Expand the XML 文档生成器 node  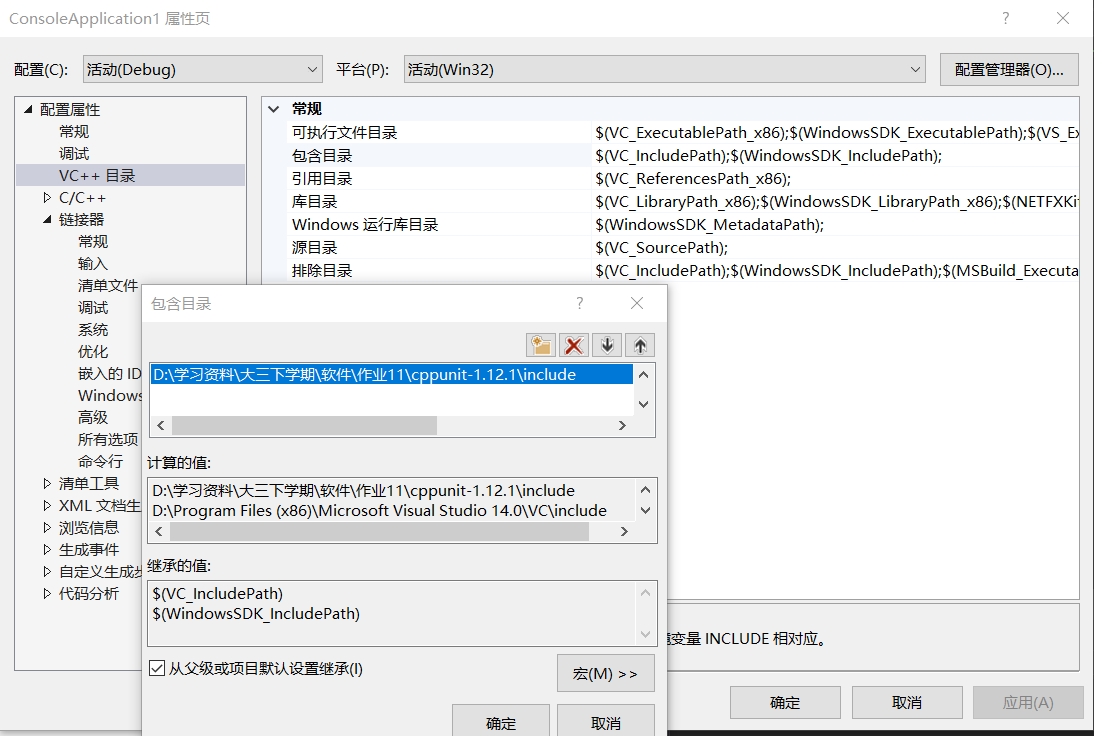click(45, 505)
